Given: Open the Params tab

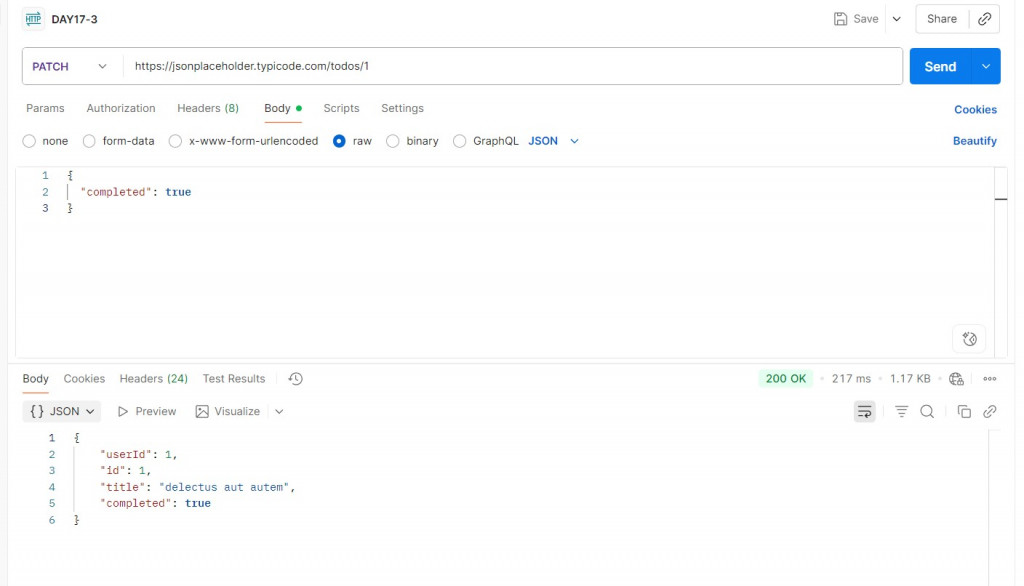Looking at the screenshot, I should click(x=45, y=108).
